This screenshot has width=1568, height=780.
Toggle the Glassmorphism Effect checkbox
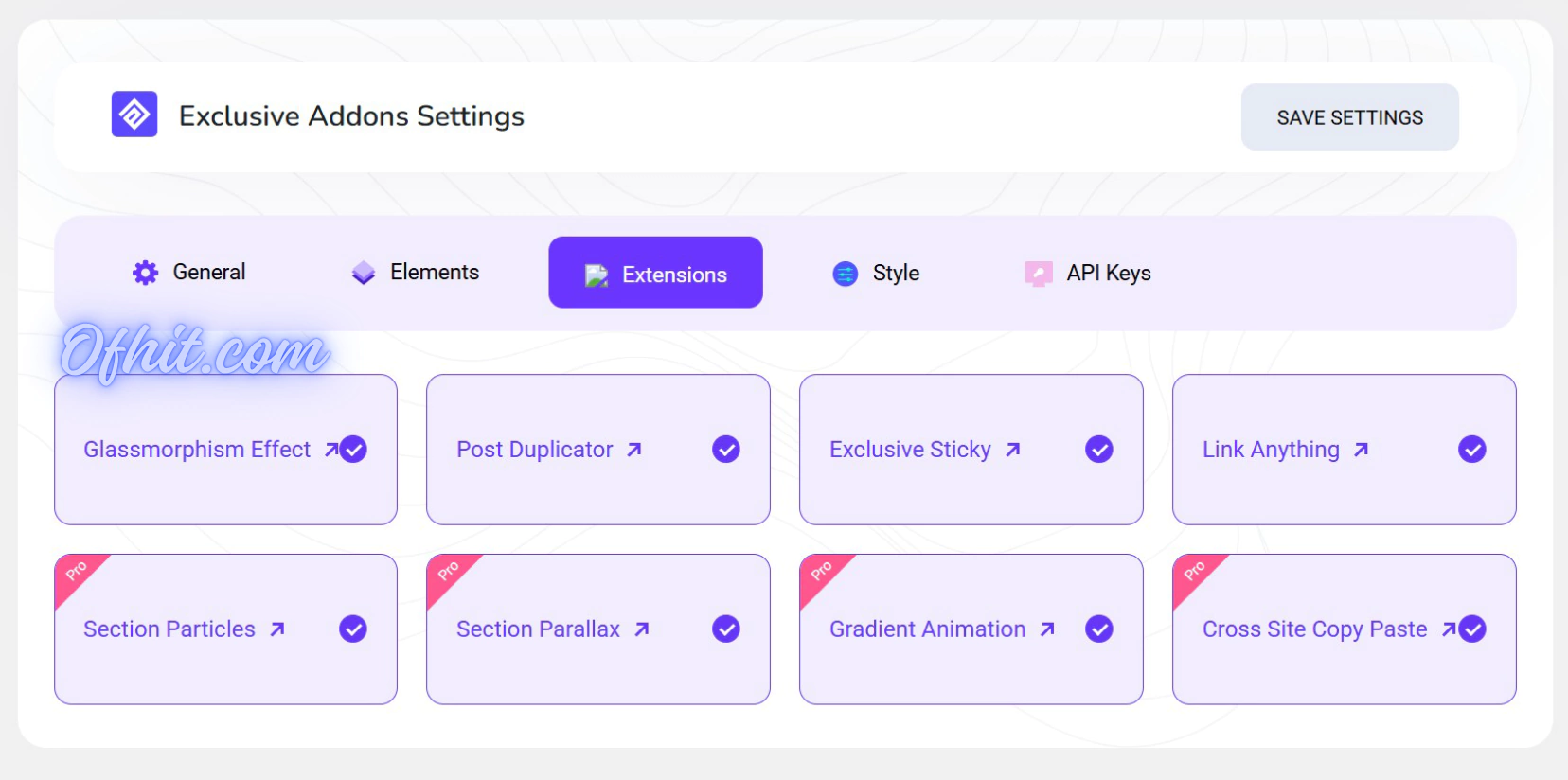[354, 449]
